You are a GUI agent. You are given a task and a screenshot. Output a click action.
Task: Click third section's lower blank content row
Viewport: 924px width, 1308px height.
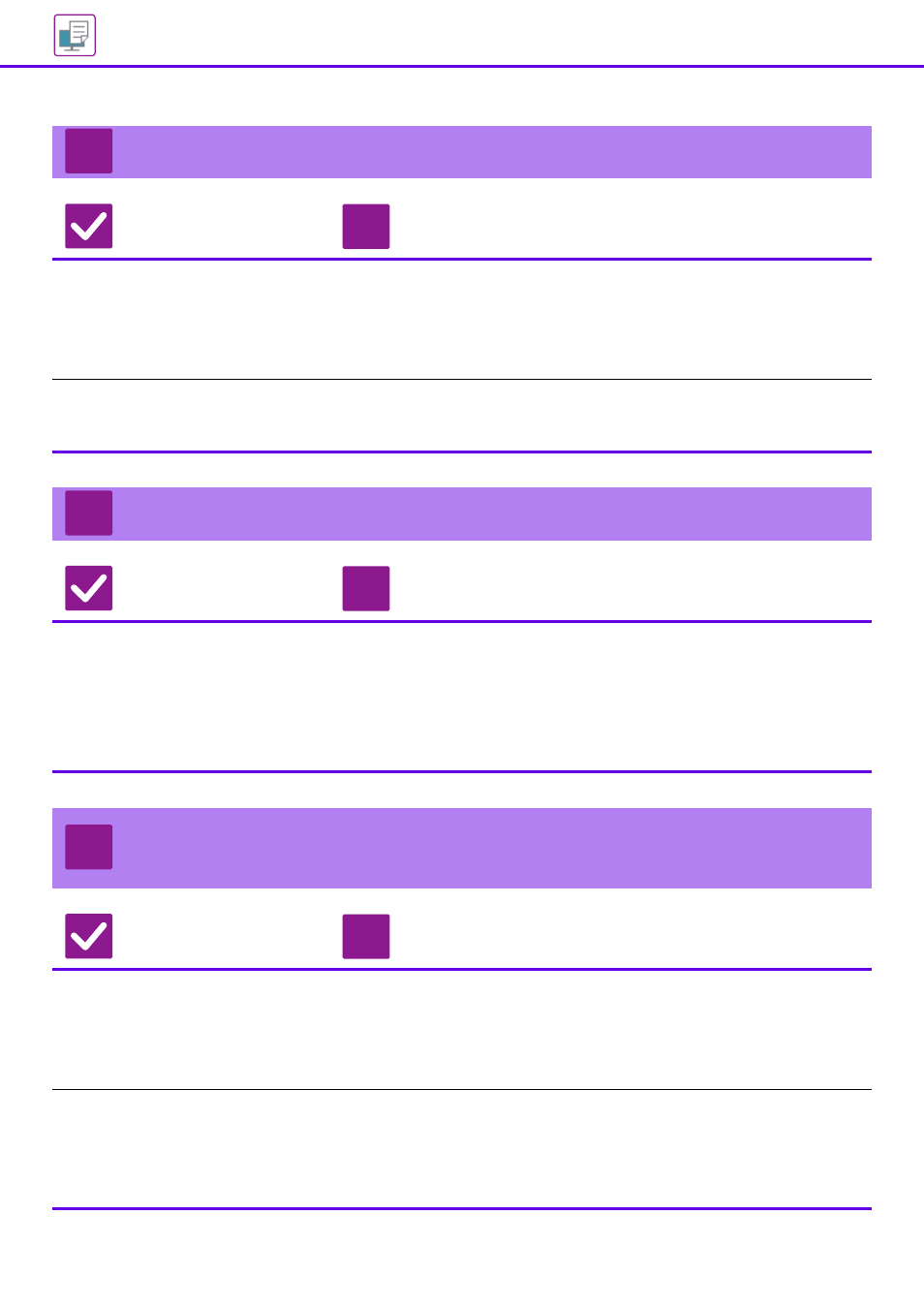462,1149
